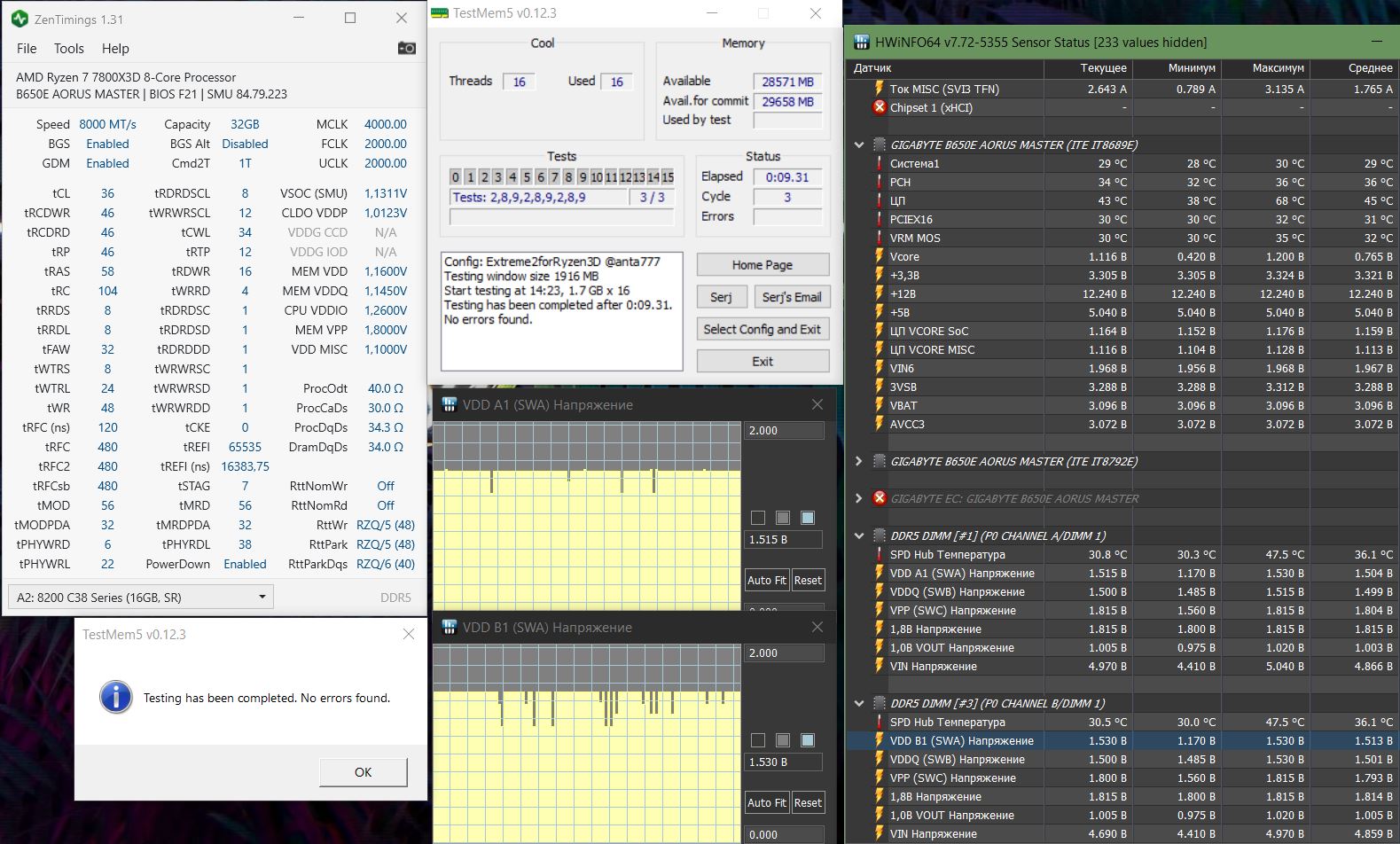Toggle the first empty checkbox in VDD A1 graph

click(757, 518)
